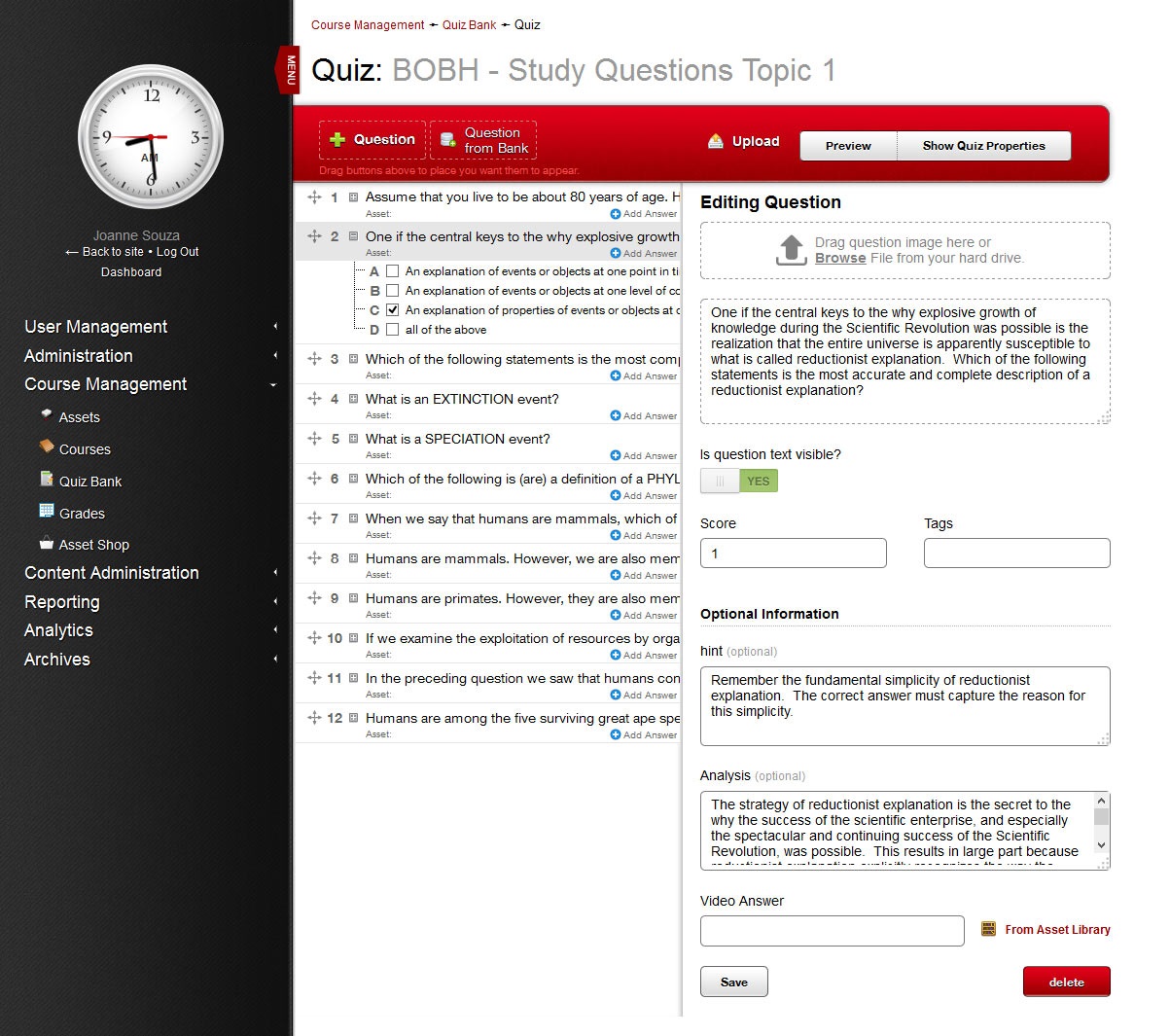
Task: Click the Analysis textarea scrollbar up arrow
Action: (x=1102, y=801)
